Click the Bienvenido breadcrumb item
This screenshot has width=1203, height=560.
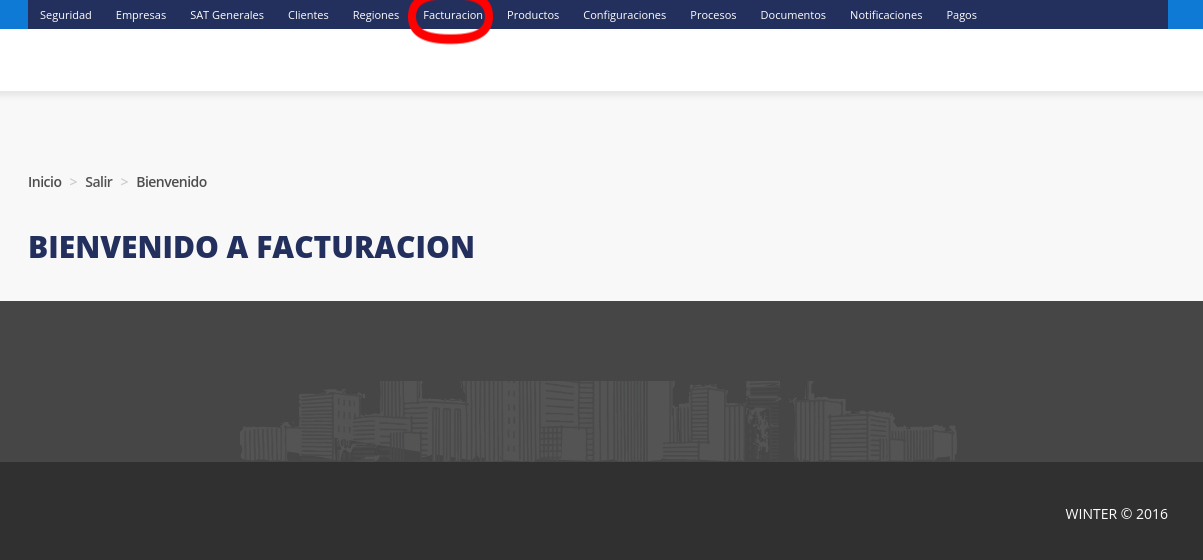172,182
